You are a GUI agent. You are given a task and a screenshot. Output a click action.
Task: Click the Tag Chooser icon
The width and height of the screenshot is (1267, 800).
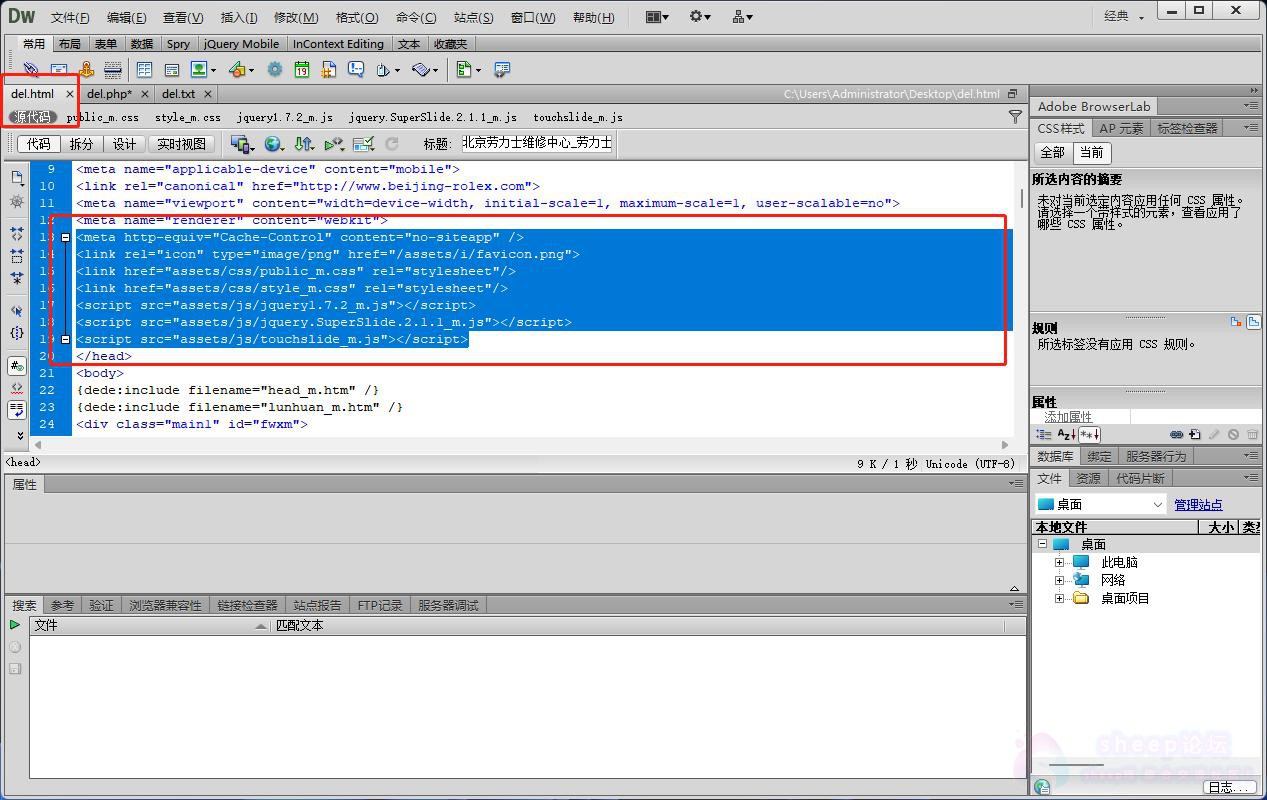502,69
